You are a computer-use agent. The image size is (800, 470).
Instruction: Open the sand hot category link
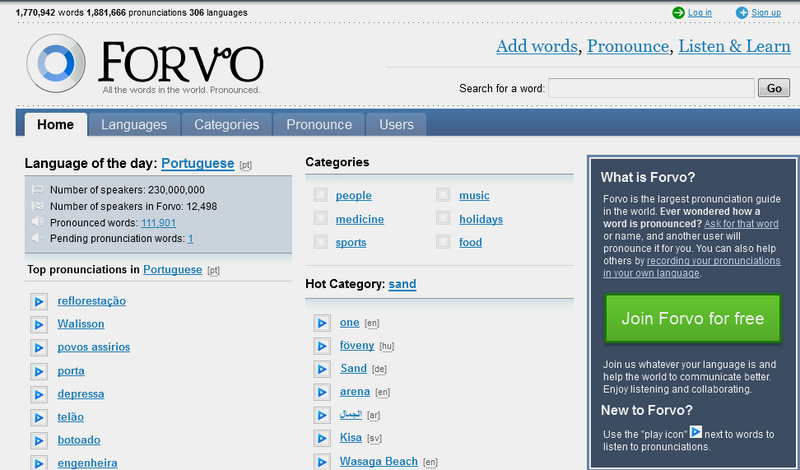(402, 284)
